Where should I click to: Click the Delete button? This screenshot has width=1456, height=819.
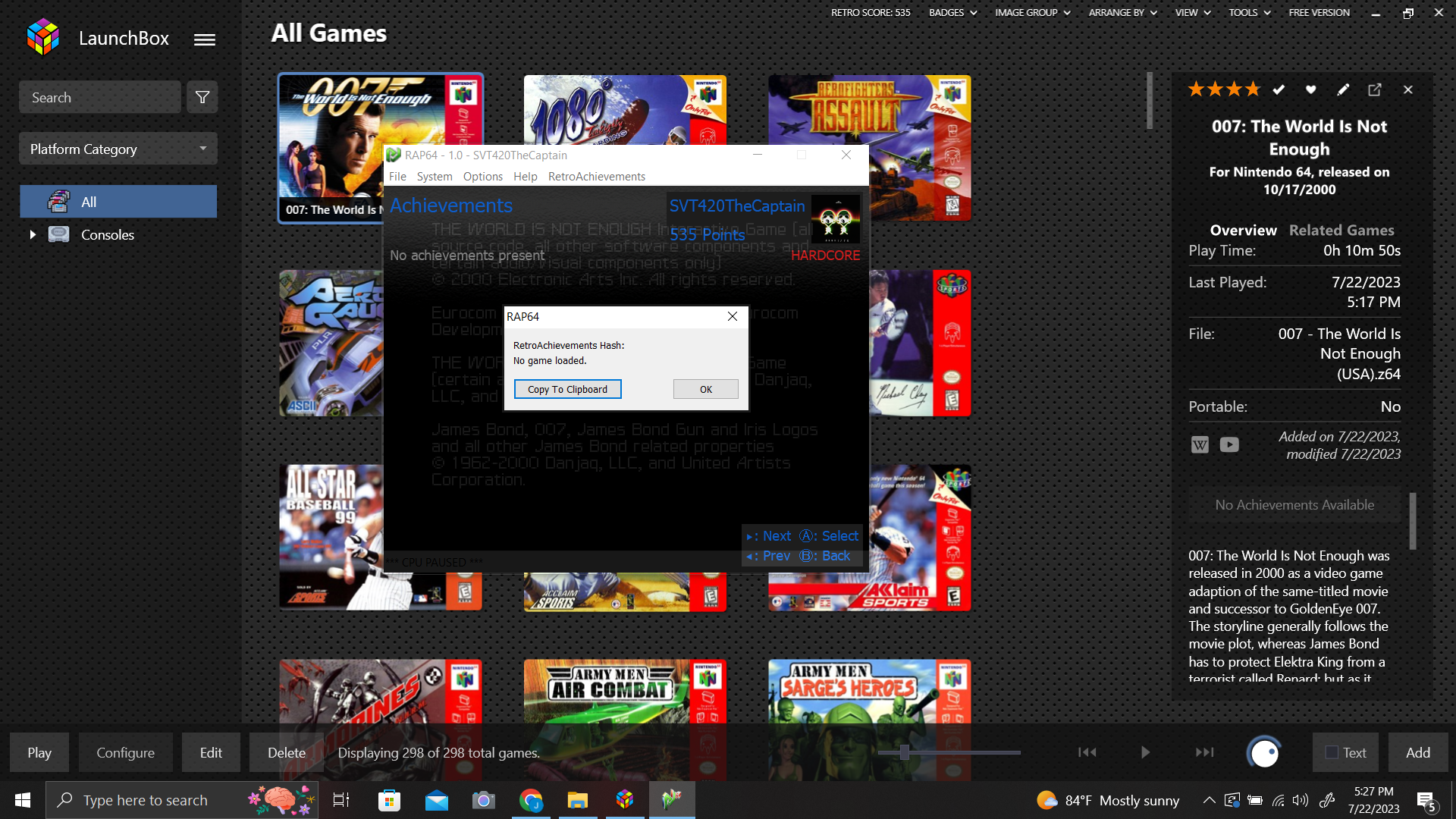pos(287,752)
